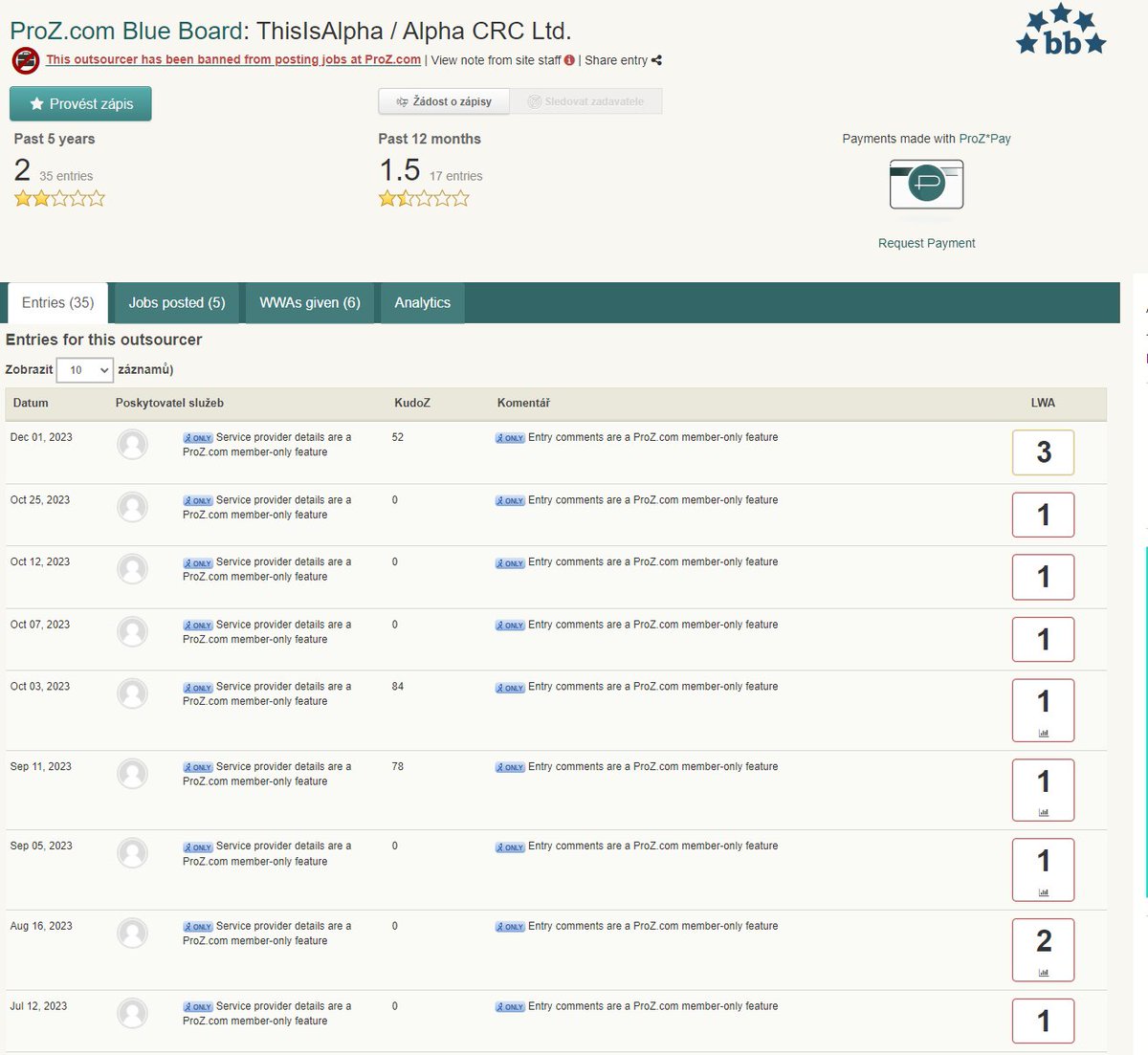Screen dimensions: 1148x1055
Task: Click the ProZ.com Blue Board title link
Action: [x=126, y=31]
